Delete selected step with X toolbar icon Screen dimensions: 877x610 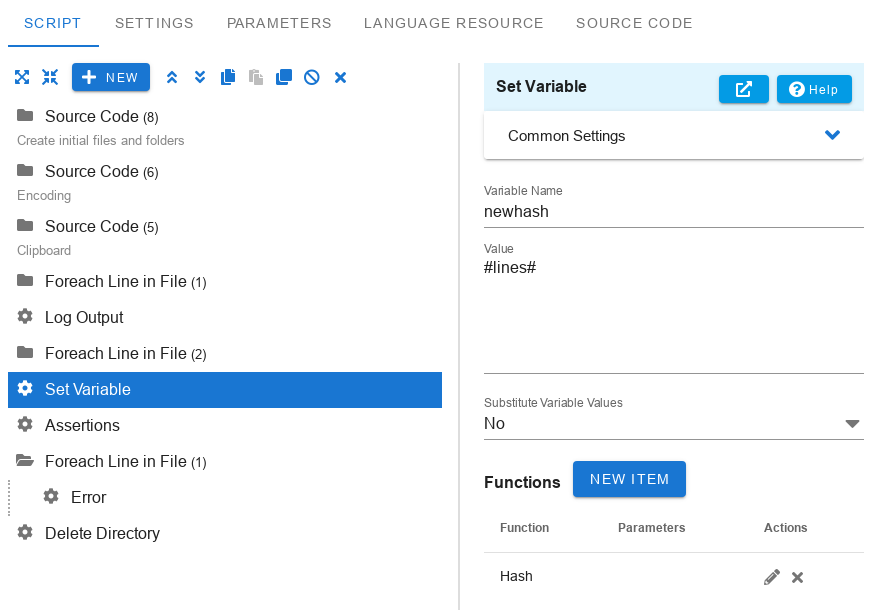click(x=340, y=77)
